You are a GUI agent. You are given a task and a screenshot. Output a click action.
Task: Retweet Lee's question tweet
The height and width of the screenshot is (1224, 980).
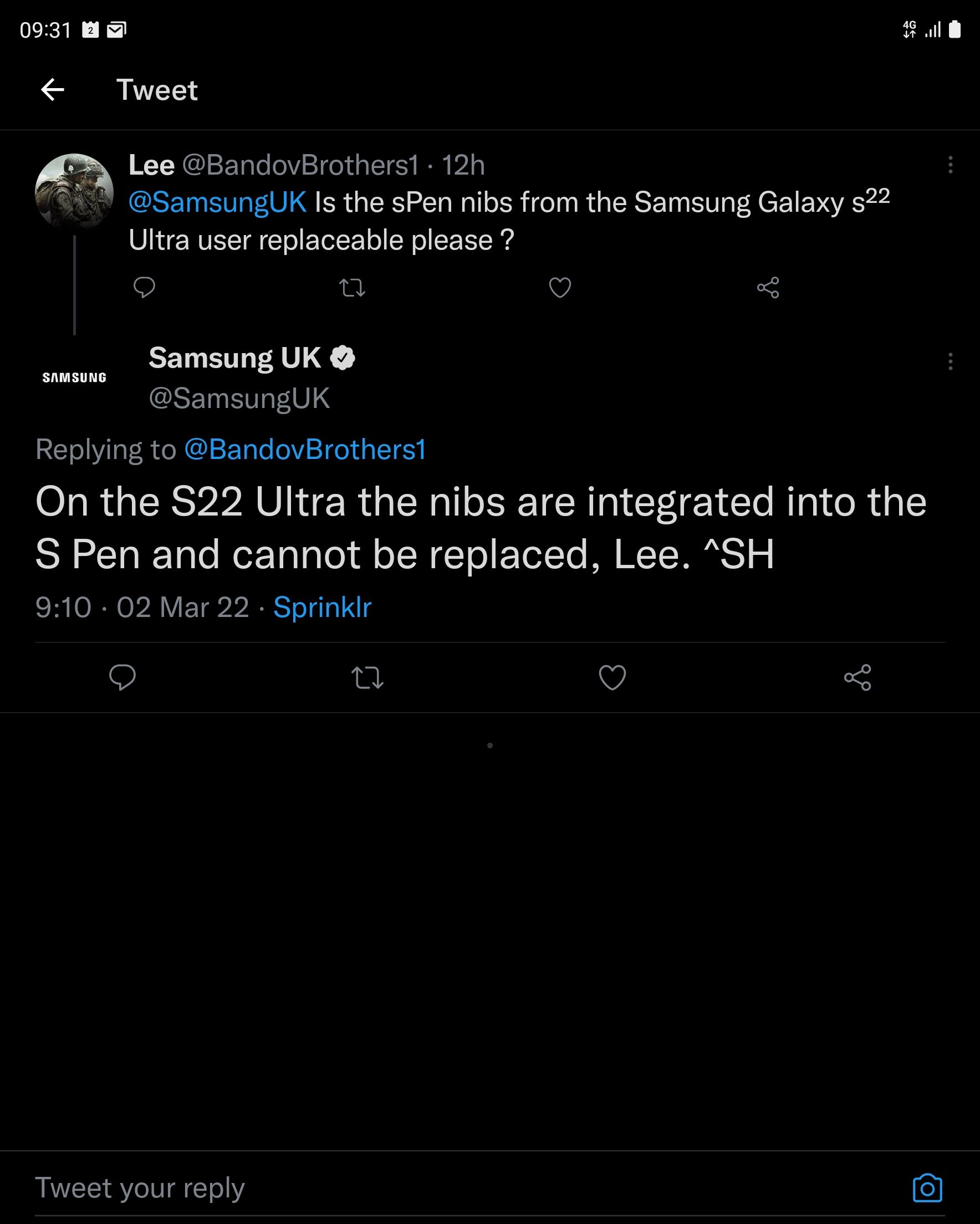click(352, 288)
